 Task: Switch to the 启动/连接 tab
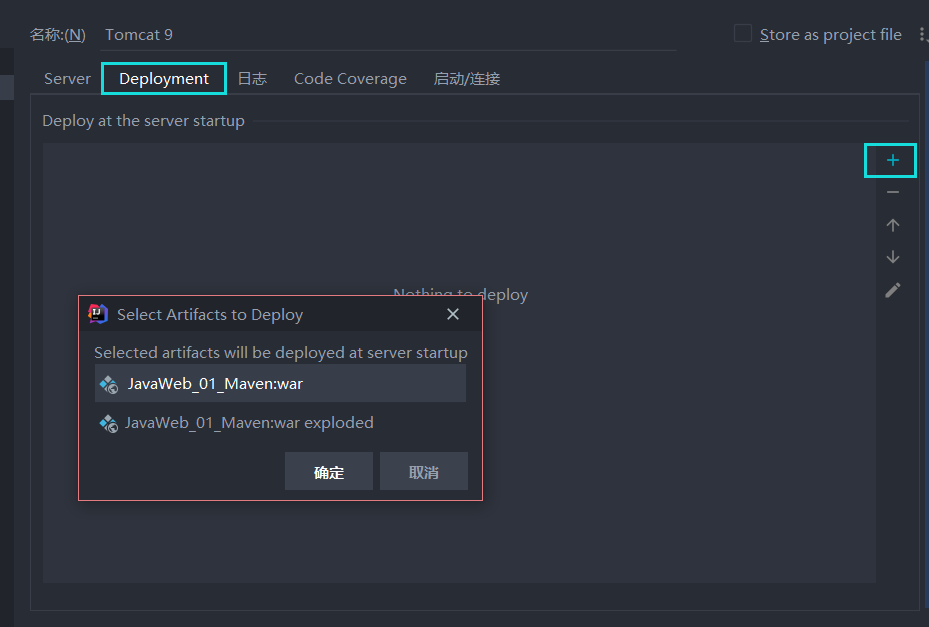[466, 79]
